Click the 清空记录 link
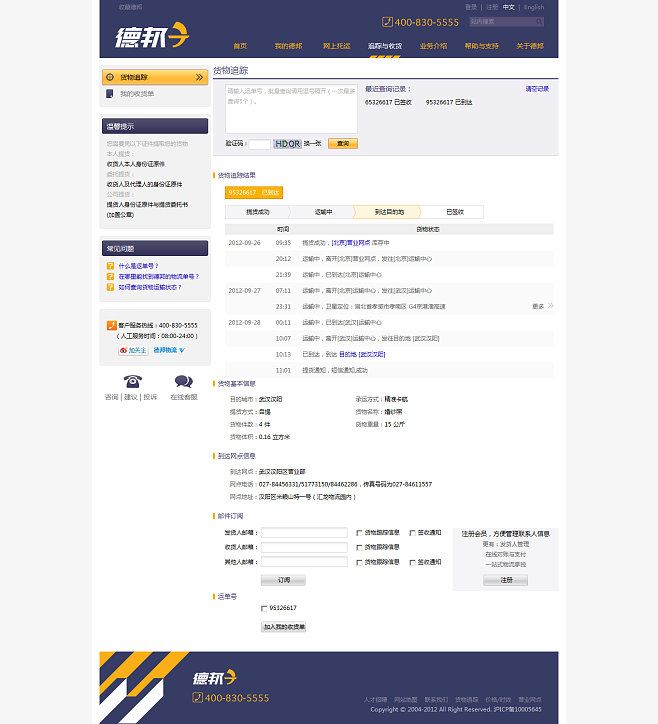This screenshot has width=658, height=724. (x=537, y=89)
